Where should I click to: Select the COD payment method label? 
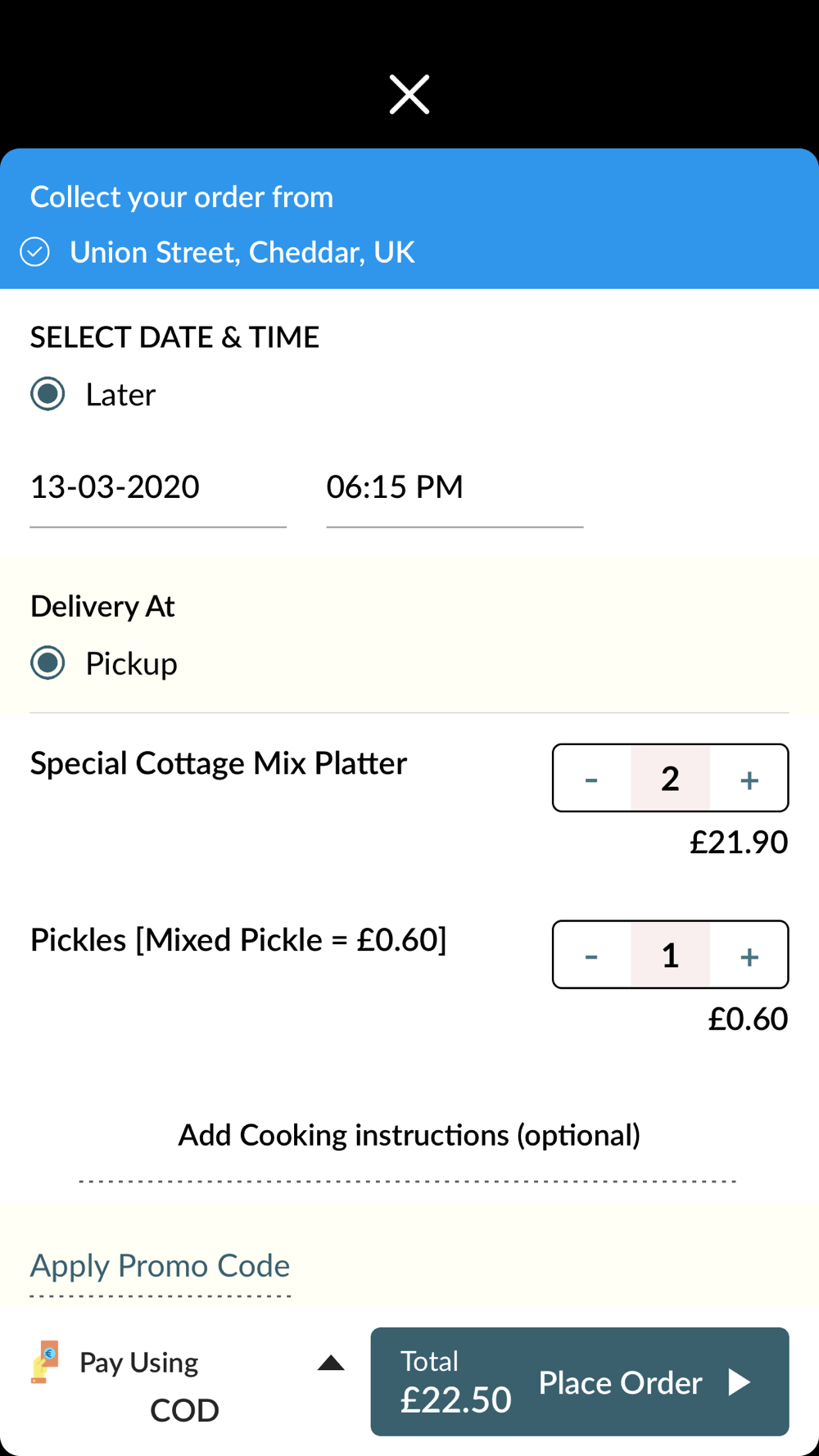[x=184, y=1410]
